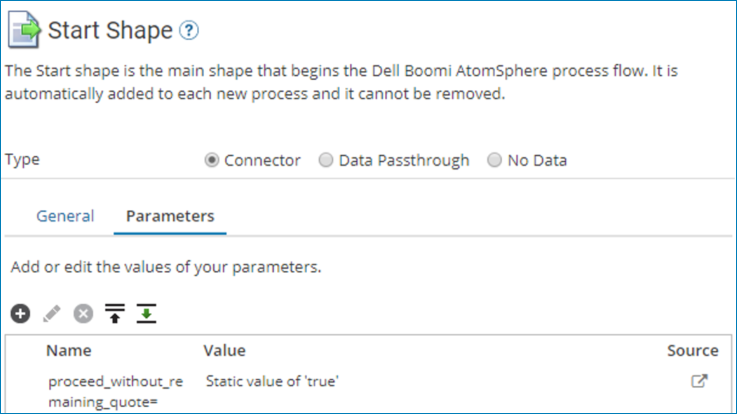Image resolution: width=737 pixels, height=414 pixels.
Task: Move parameter to top with black arrow icon
Action: tap(115, 314)
